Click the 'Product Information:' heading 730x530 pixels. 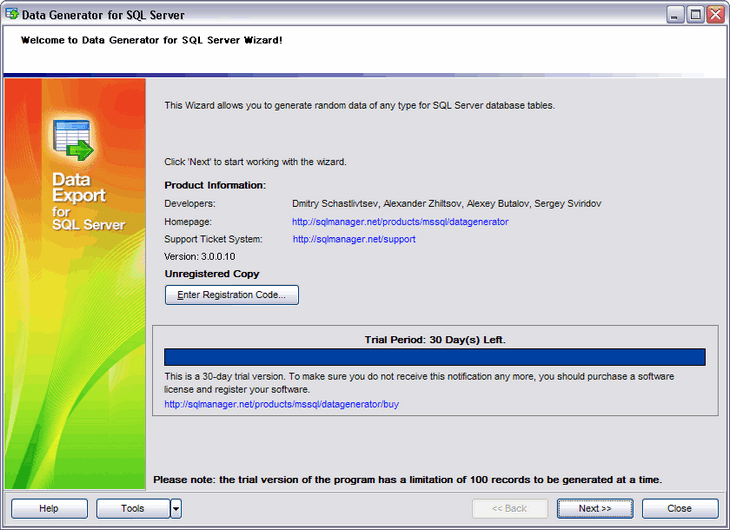click(x=215, y=185)
